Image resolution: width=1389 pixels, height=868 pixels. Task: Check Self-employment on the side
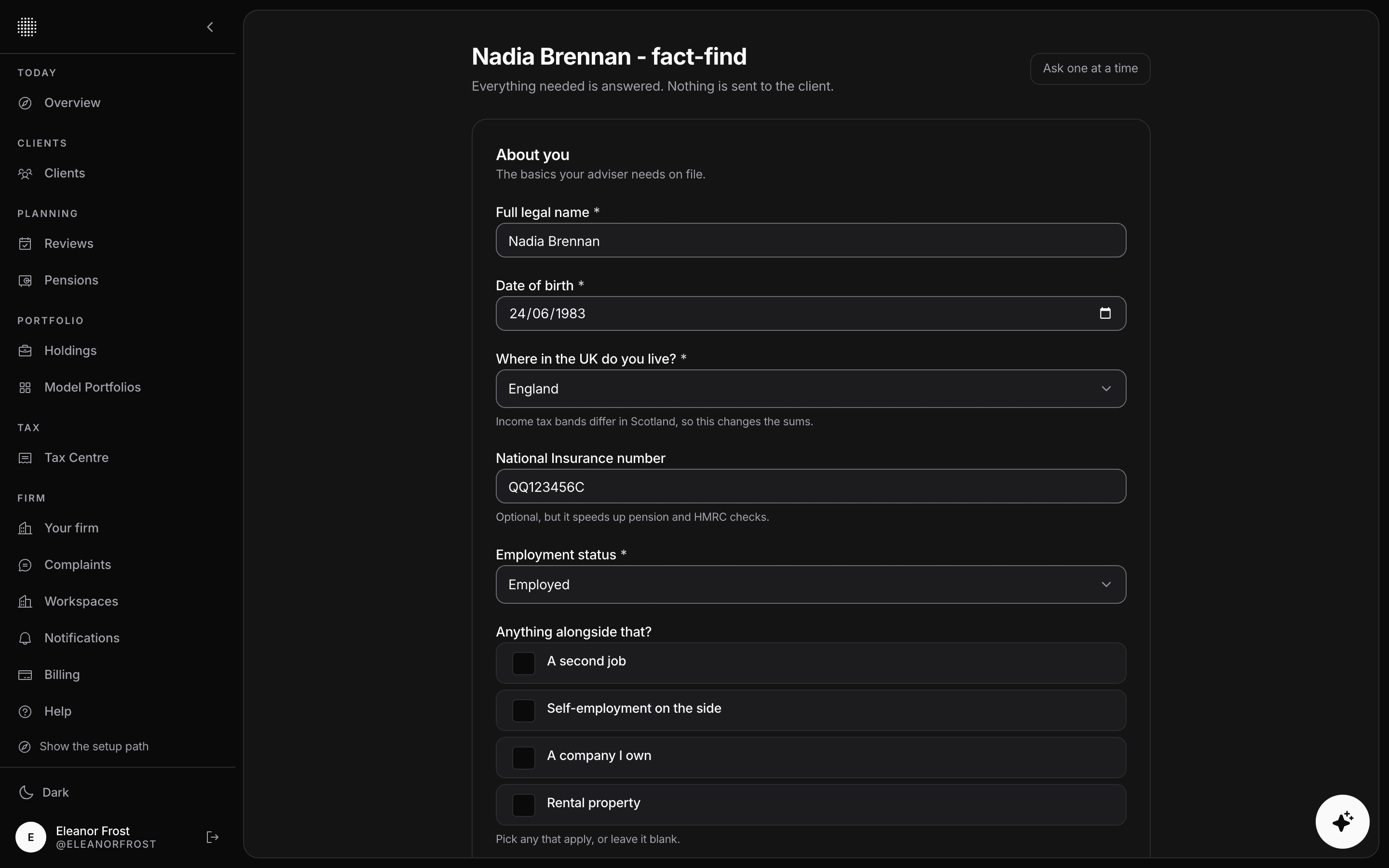point(523,711)
